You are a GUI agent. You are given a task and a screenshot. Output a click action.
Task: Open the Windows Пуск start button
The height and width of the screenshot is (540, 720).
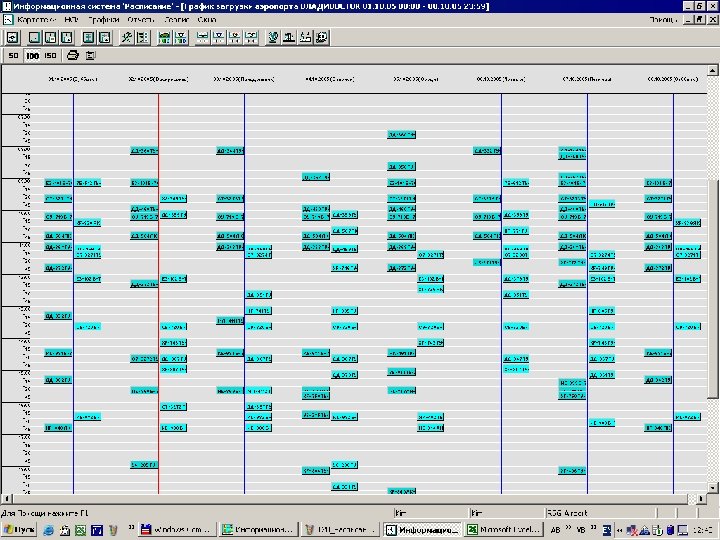(x=19, y=530)
